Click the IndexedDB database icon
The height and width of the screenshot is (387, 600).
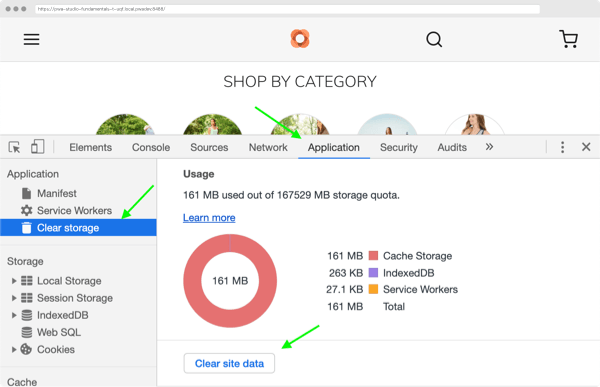pos(26,315)
